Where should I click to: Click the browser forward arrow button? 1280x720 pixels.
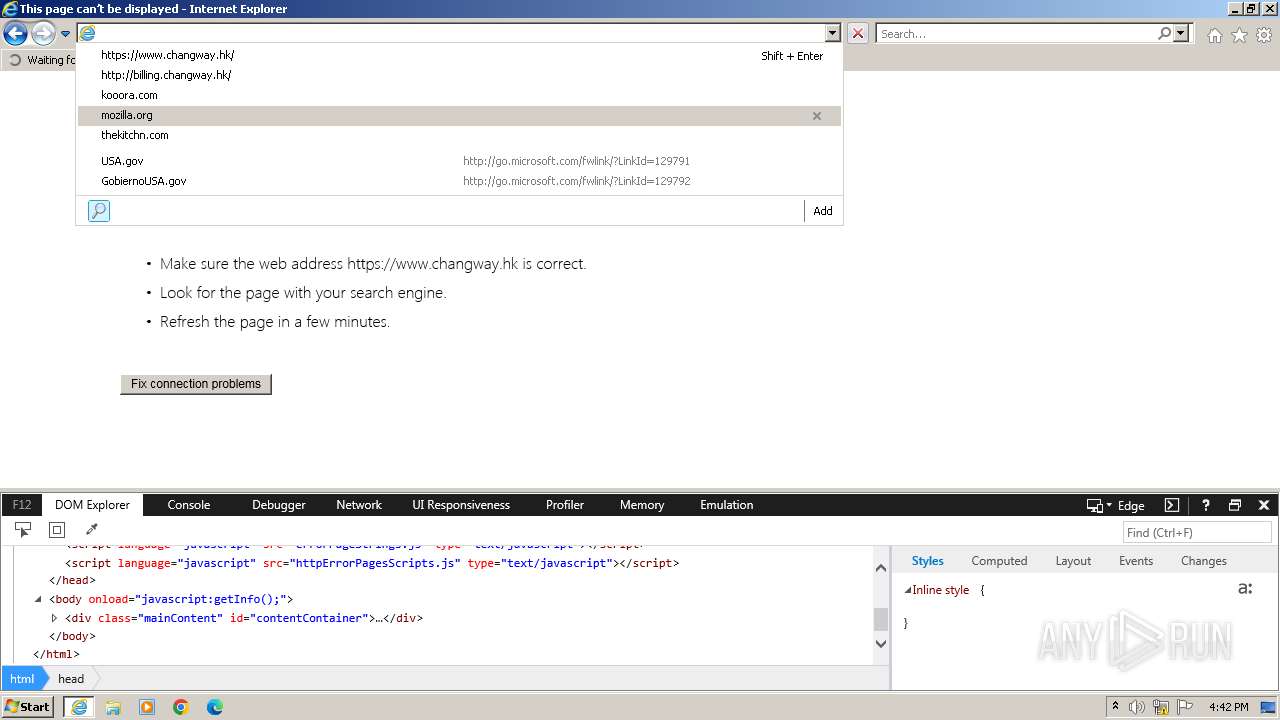(x=43, y=33)
